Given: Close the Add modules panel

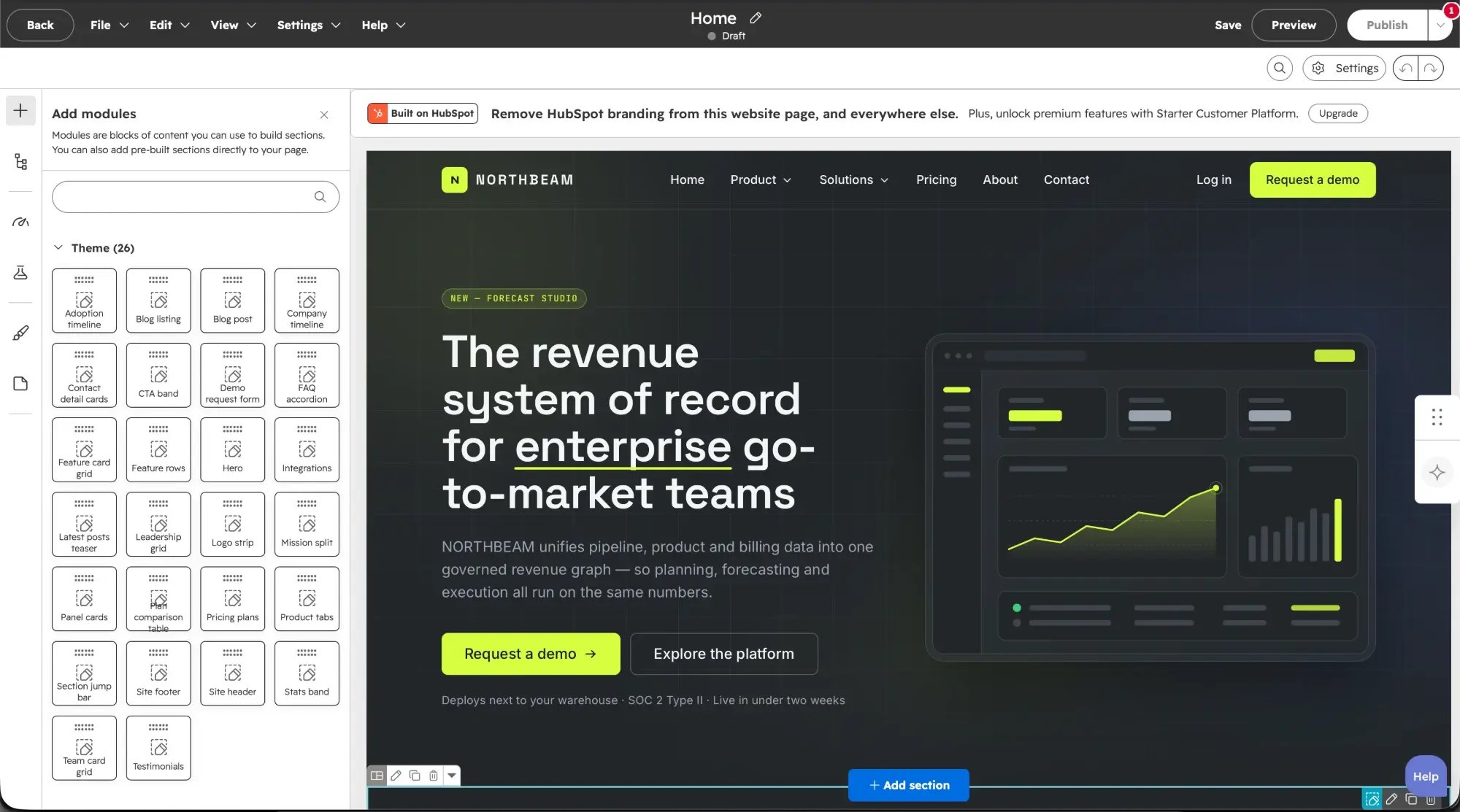Looking at the screenshot, I should [x=324, y=115].
